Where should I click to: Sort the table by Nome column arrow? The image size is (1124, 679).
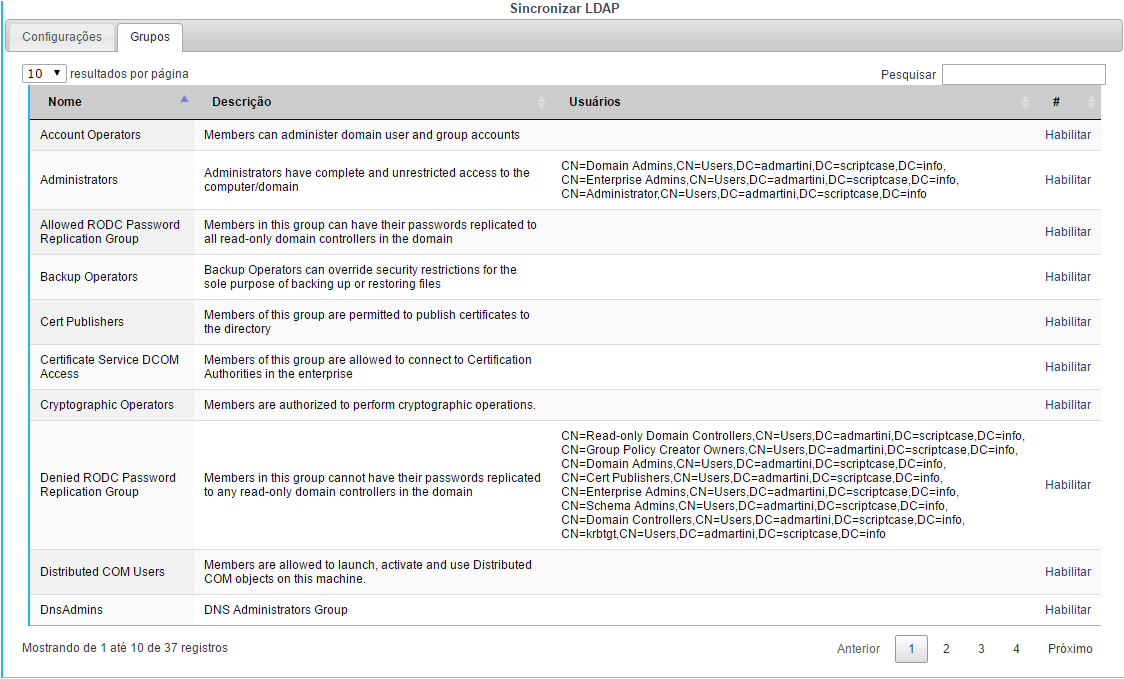point(184,100)
